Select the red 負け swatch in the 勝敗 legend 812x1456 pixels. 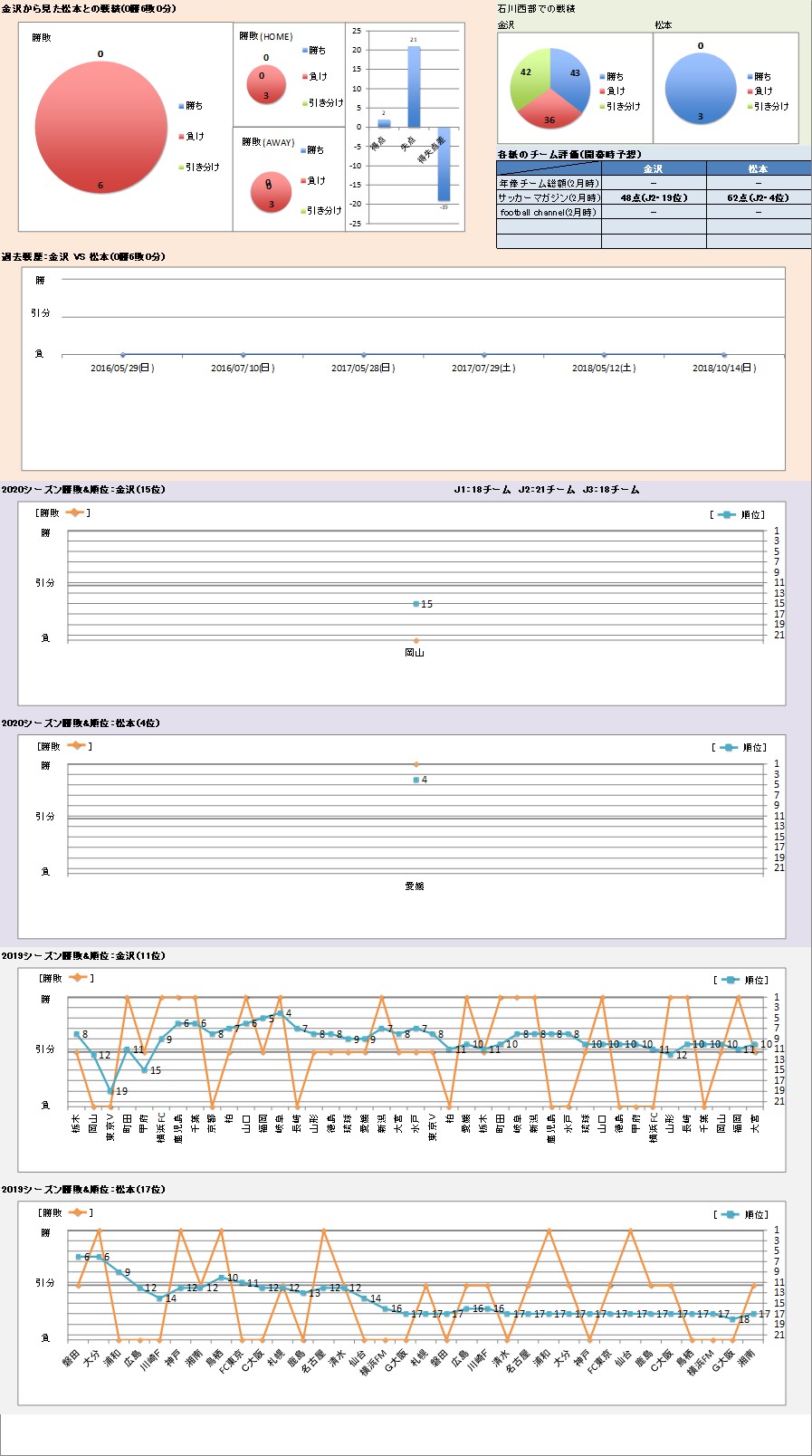pos(181,137)
